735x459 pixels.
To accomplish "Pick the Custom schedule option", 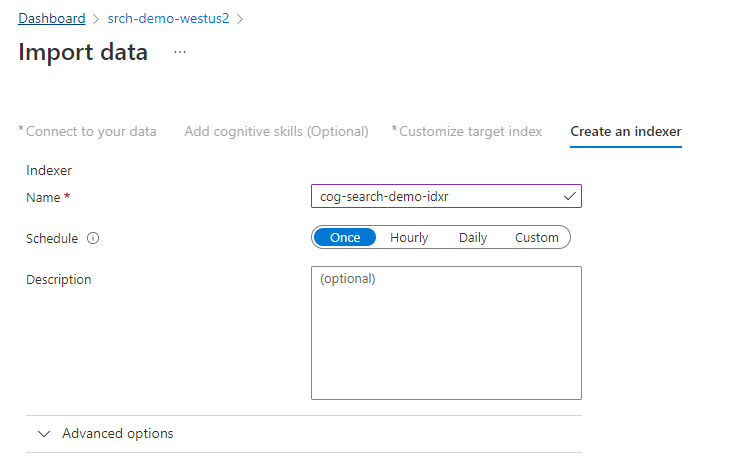I will 537,238.
